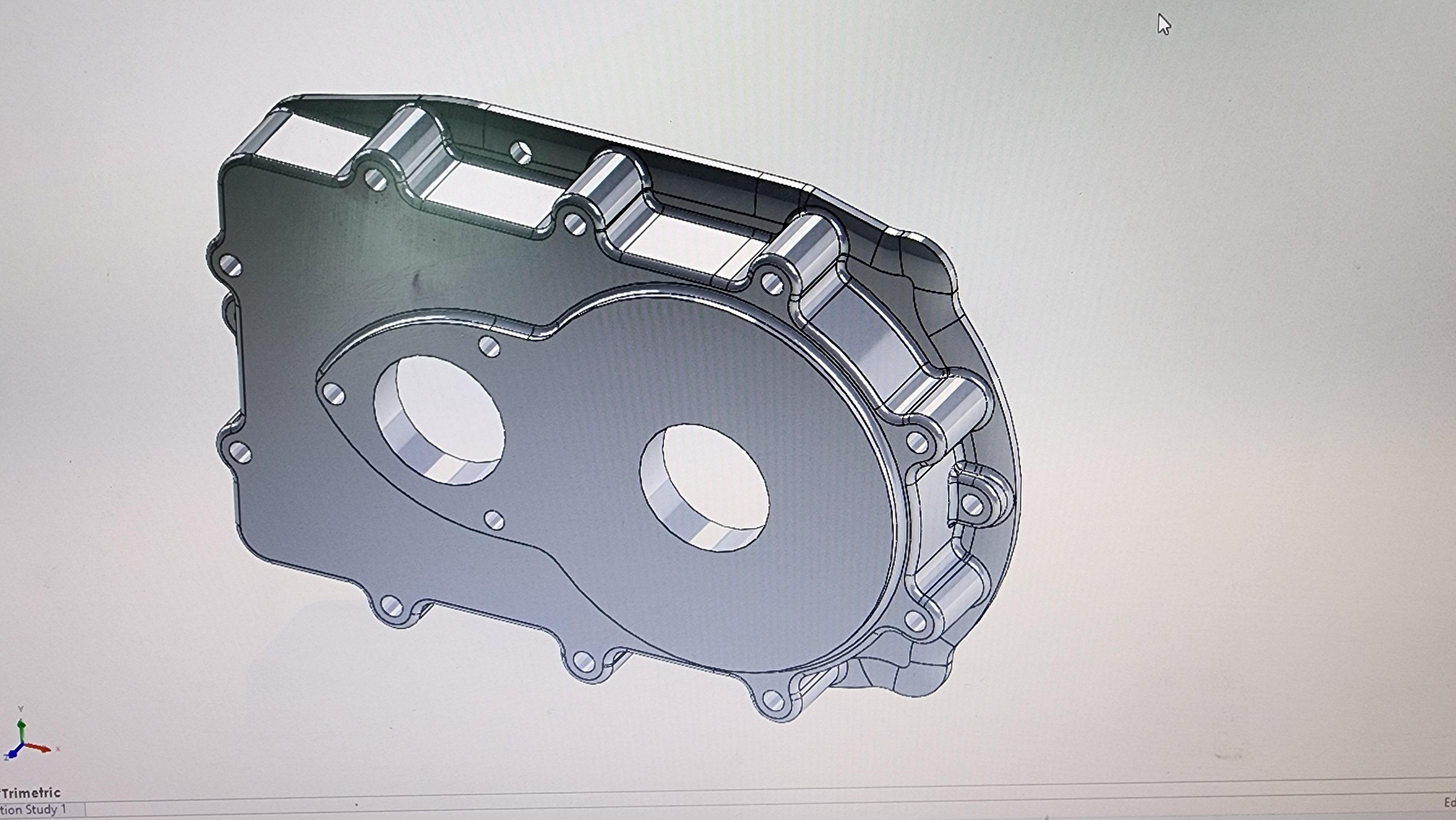This screenshot has height=820, width=1456.
Task: Click the editing status text in status bar
Action: coord(1450,803)
